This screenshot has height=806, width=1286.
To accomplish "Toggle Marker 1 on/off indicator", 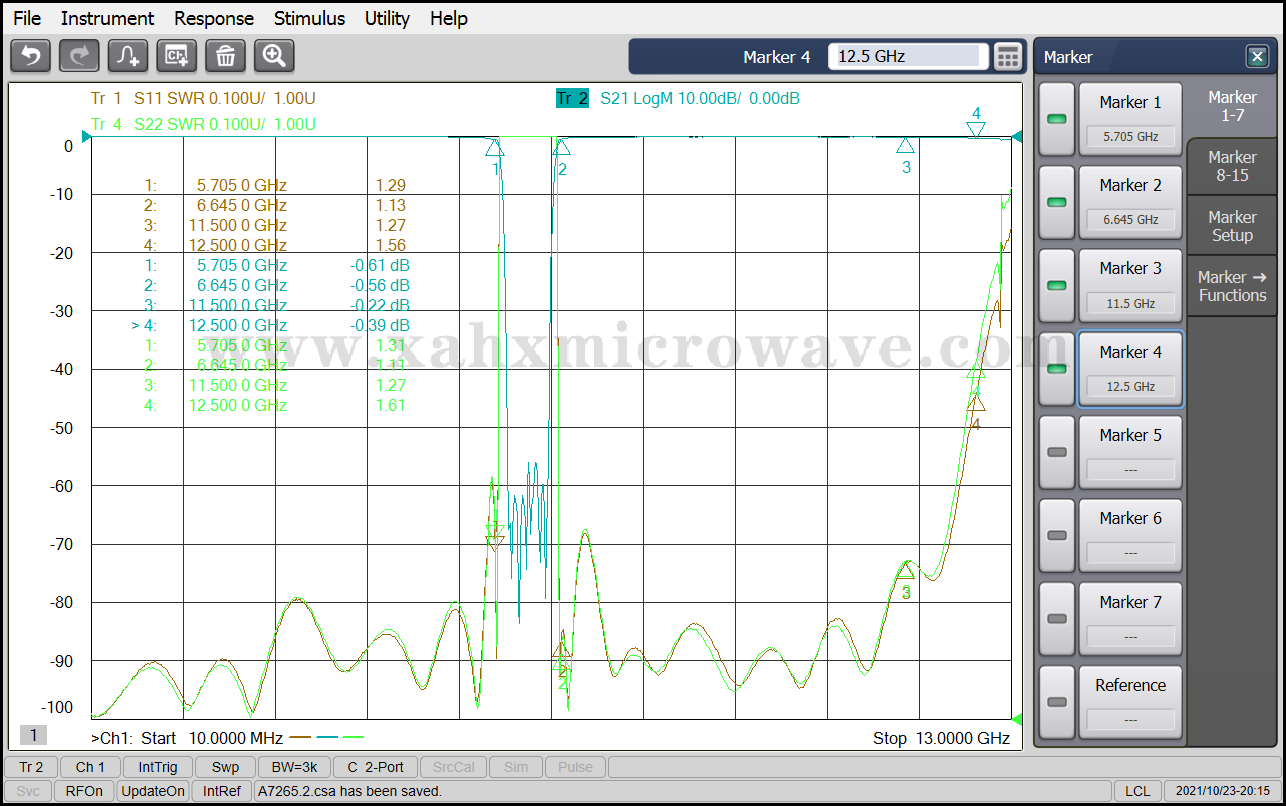I will pyautogui.click(x=1056, y=119).
